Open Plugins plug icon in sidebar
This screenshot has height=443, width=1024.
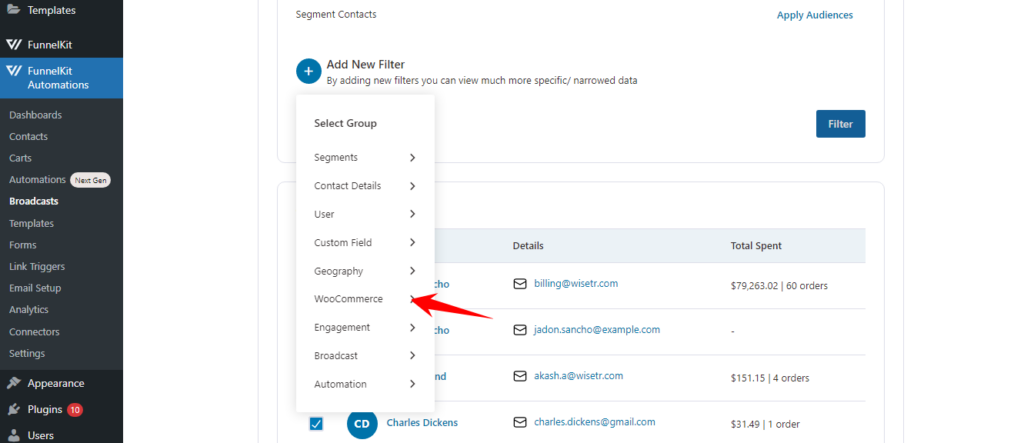14,410
